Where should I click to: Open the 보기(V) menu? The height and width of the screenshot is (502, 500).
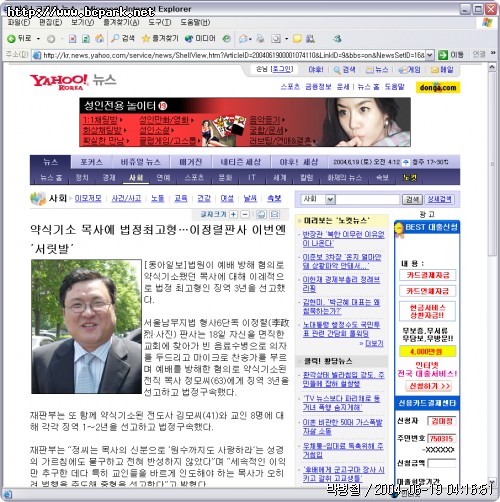[x=82, y=23]
